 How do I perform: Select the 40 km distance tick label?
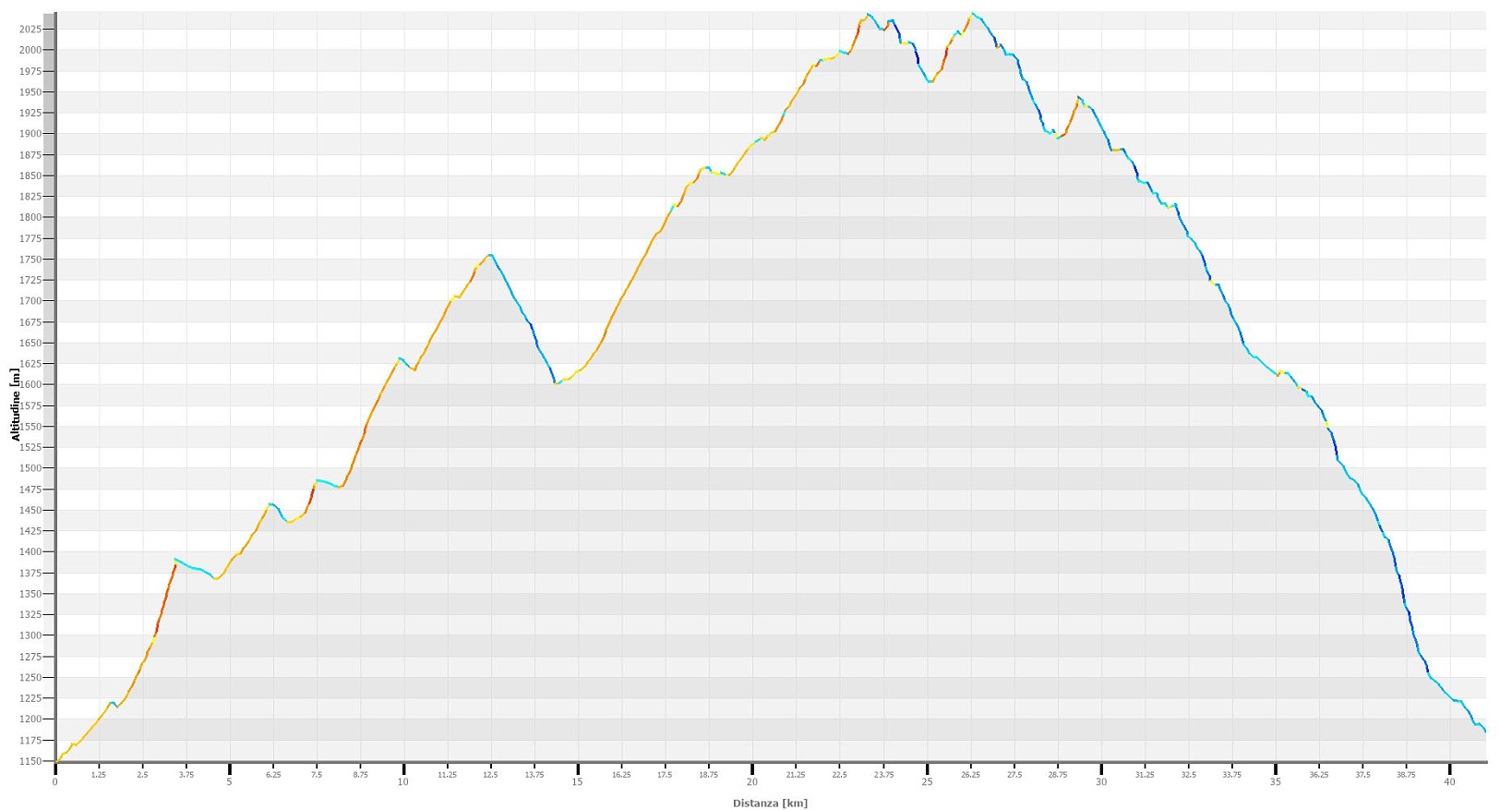click(x=1449, y=781)
